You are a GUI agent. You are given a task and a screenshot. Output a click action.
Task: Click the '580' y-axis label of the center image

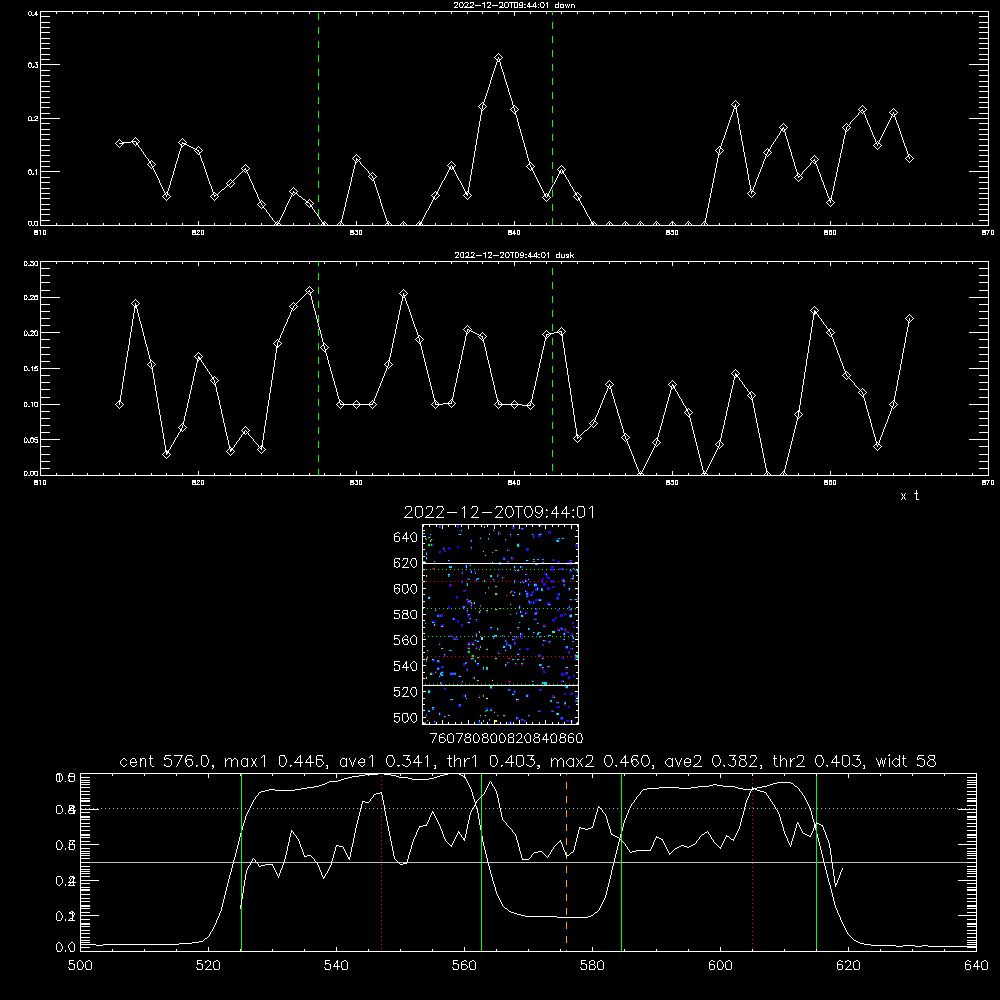click(x=406, y=615)
